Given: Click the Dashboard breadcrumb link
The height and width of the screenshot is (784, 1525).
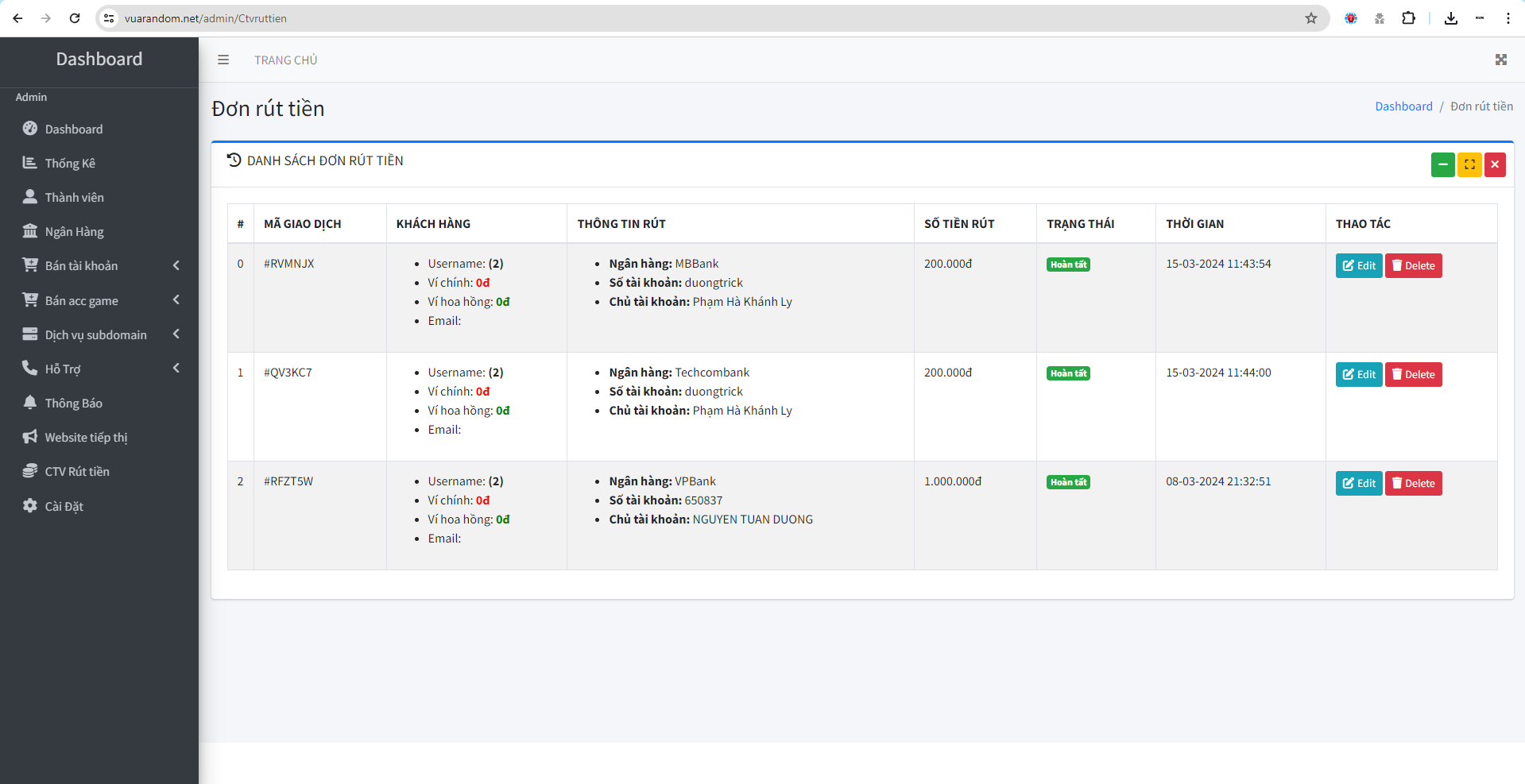Looking at the screenshot, I should click(1403, 106).
